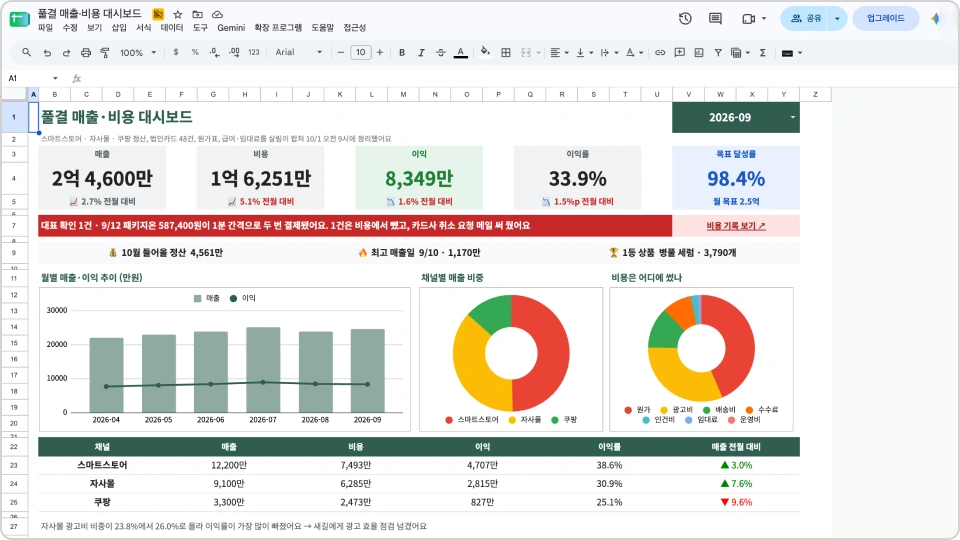Image resolution: width=960 pixels, height=540 pixels.
Task: Select the 스마트스토어 row label cell
Action: pos(102,465)
